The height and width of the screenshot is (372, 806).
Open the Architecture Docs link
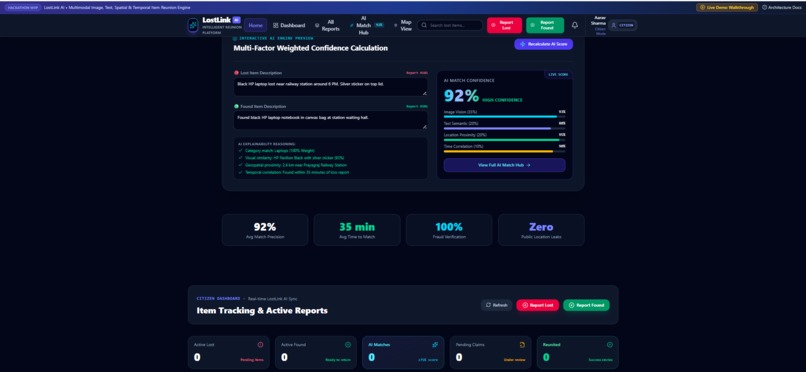pyautogui.click(x=782, y=8)
